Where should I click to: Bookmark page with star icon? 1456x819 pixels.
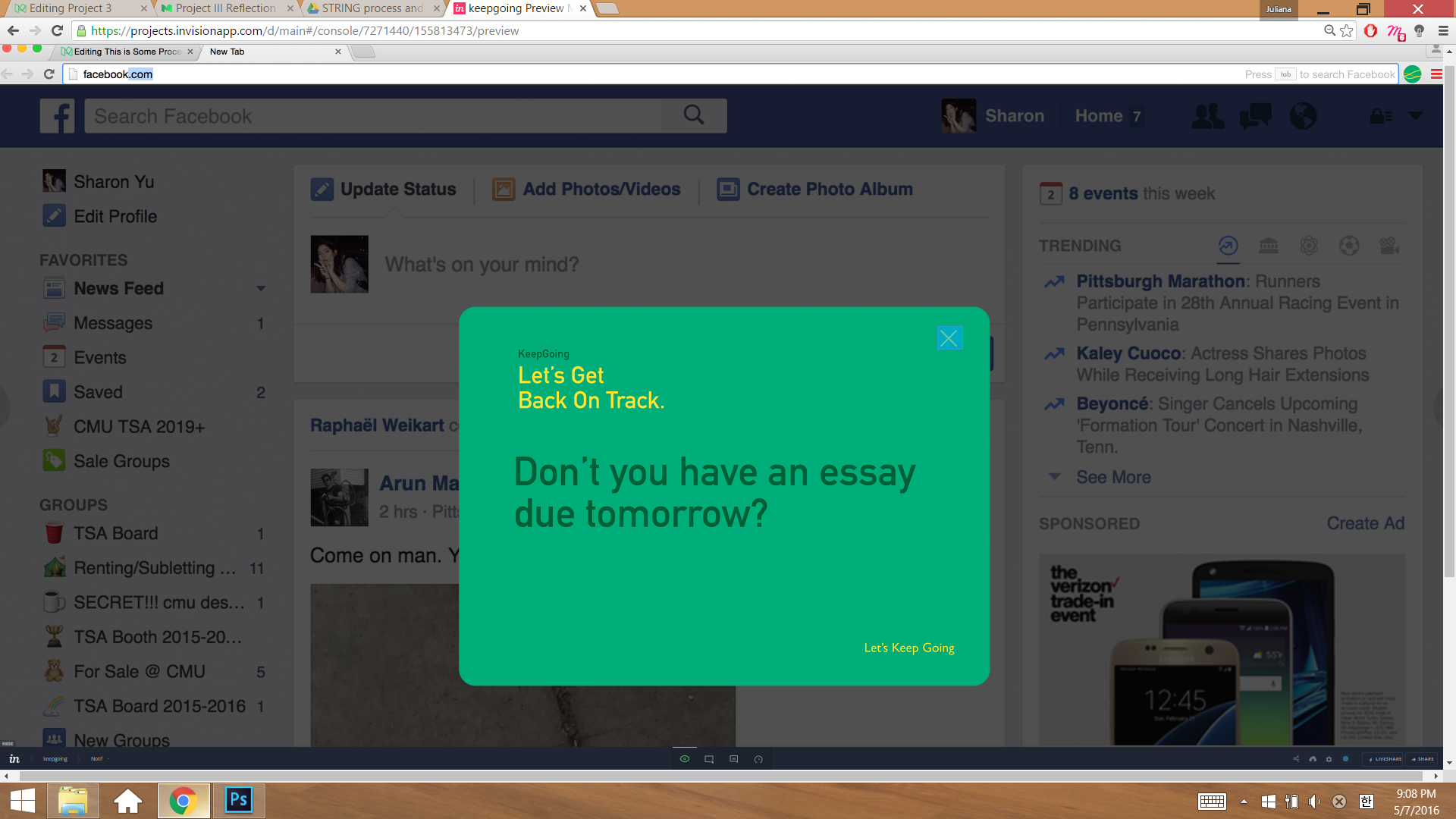point(1347,31)
